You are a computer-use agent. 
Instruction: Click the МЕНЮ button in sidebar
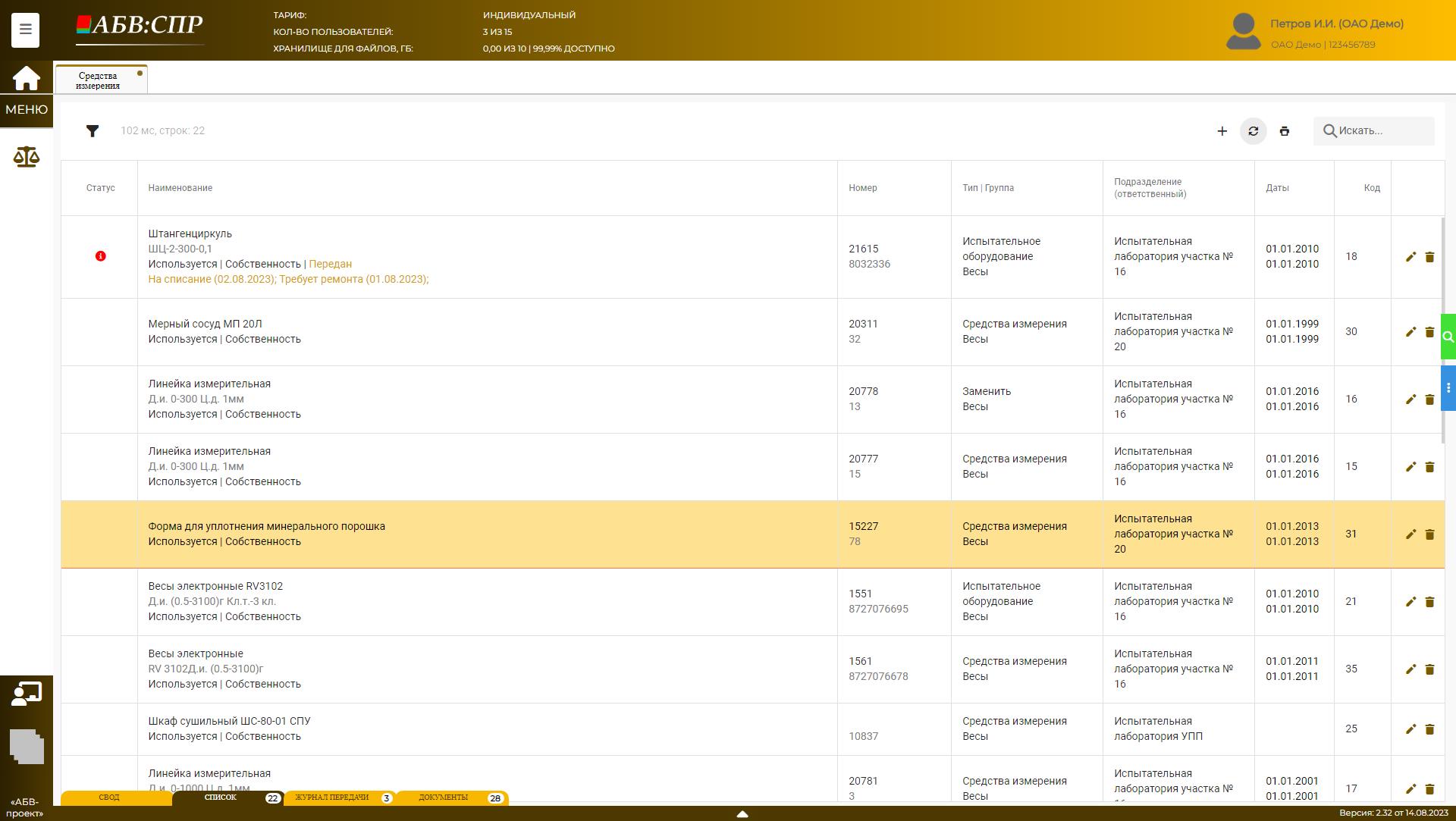coord(27,110)
